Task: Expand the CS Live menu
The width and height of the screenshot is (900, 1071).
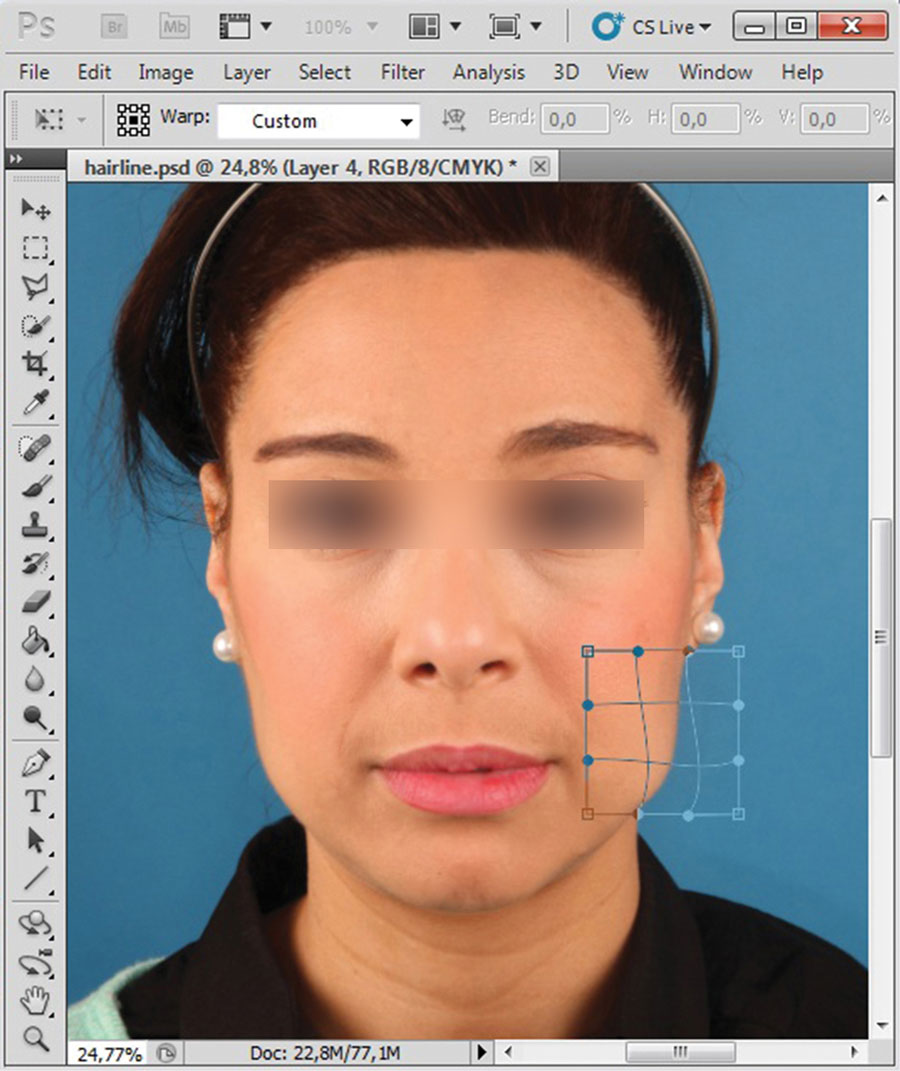Action: (652, 27)
